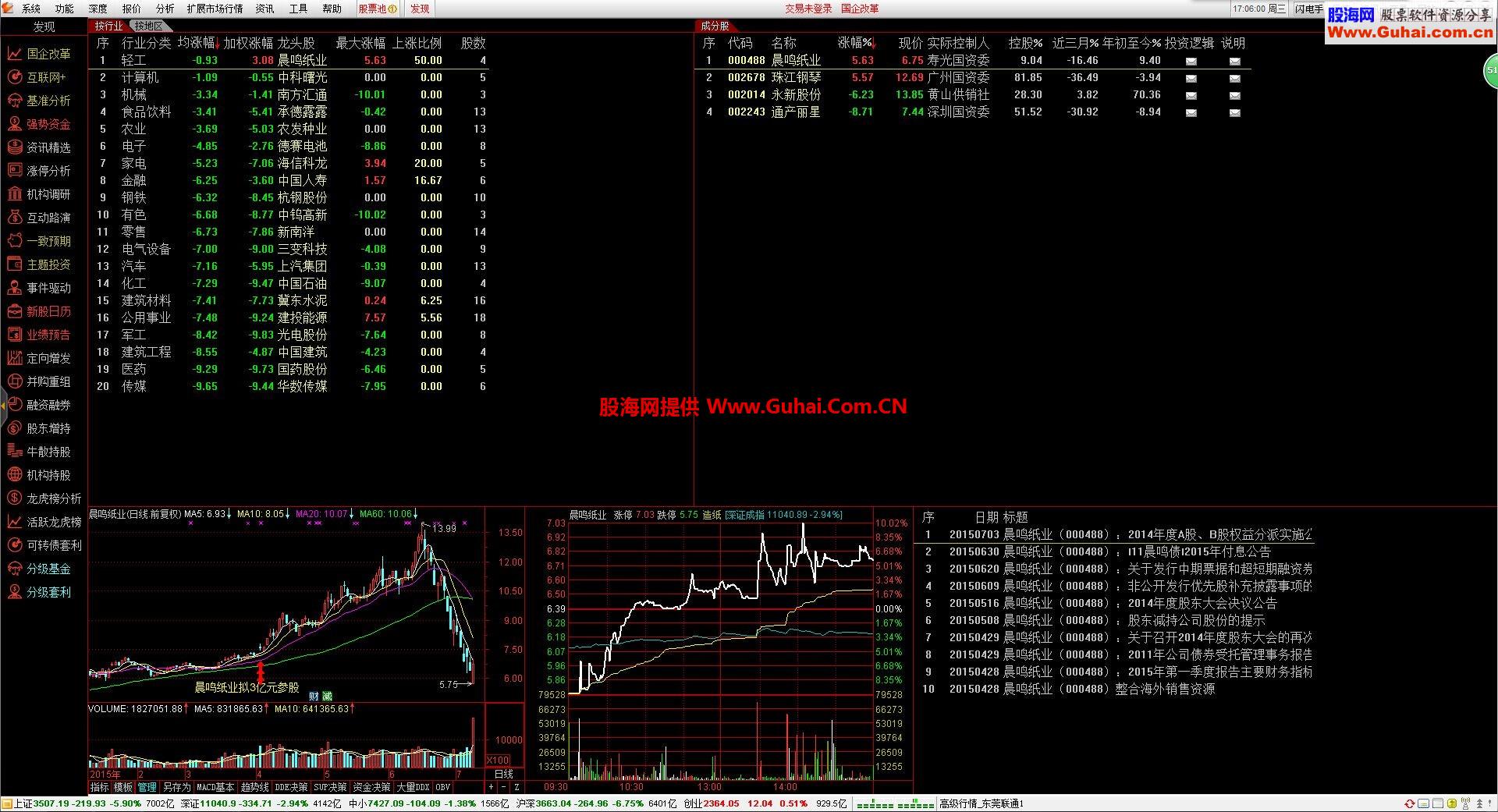Viewport: 1498px width, 812px height.
Task: Sort by 涨幅% column in 成分股 table
Action: pyautogui.click(x=856, y=43)
